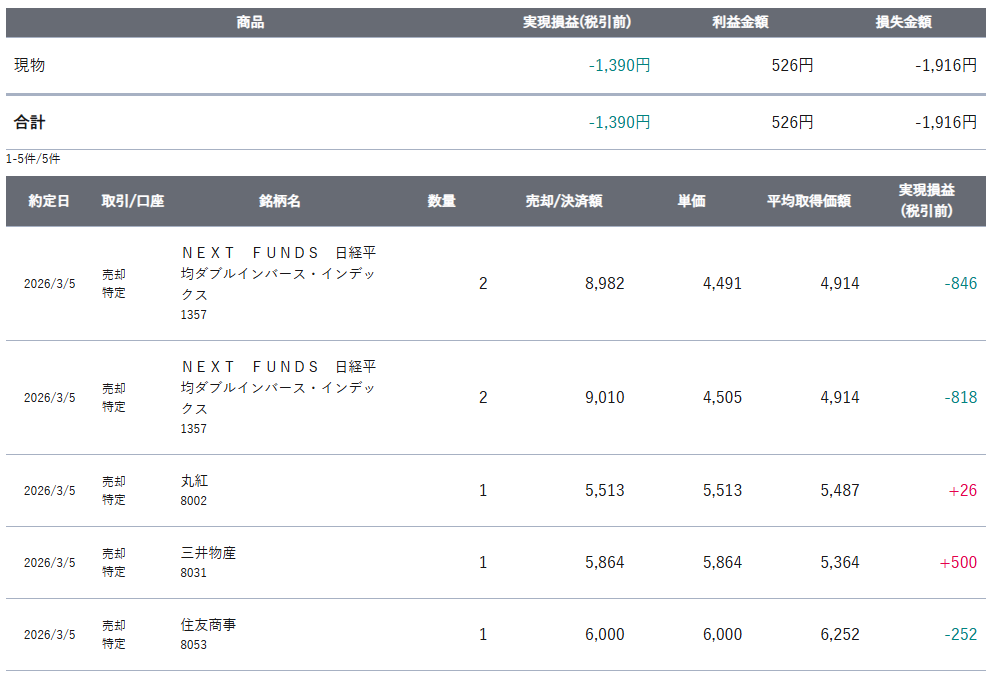The width and height of the screenshot is (999, 679).
Task: Click the 利益金額 summary column header
Action: coord(740,22)
